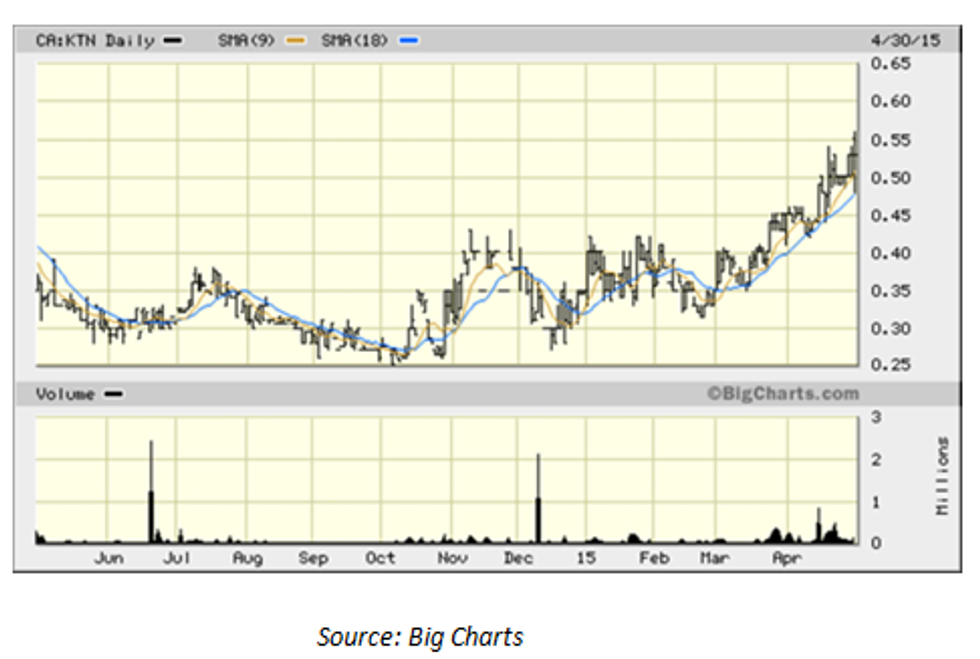This screenshot has width=980, height=659.
Task: Select the Oct month marker on the time axis
Action: [380, 558]
